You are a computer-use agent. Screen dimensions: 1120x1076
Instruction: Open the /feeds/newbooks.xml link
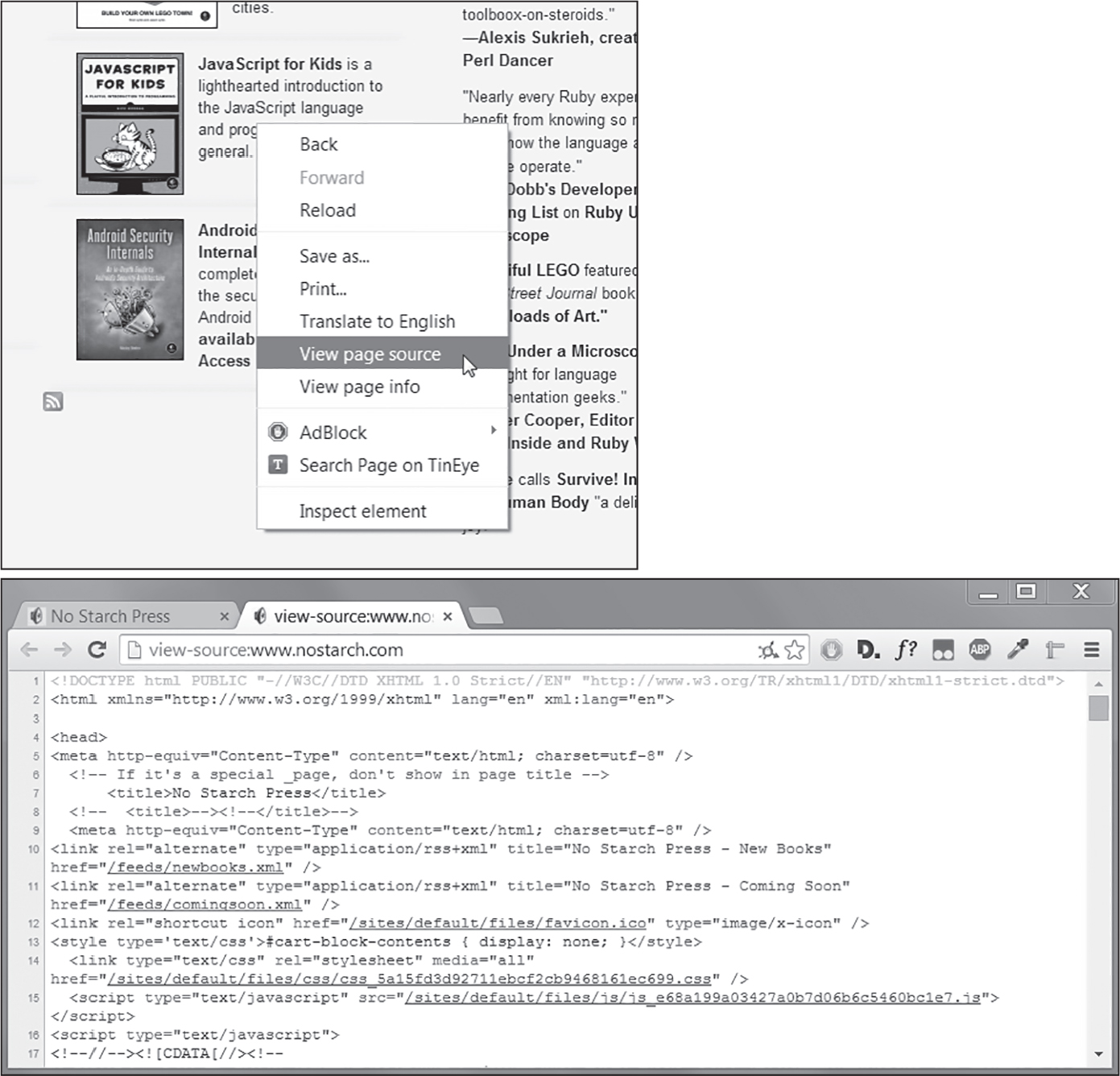pos(196,867)
